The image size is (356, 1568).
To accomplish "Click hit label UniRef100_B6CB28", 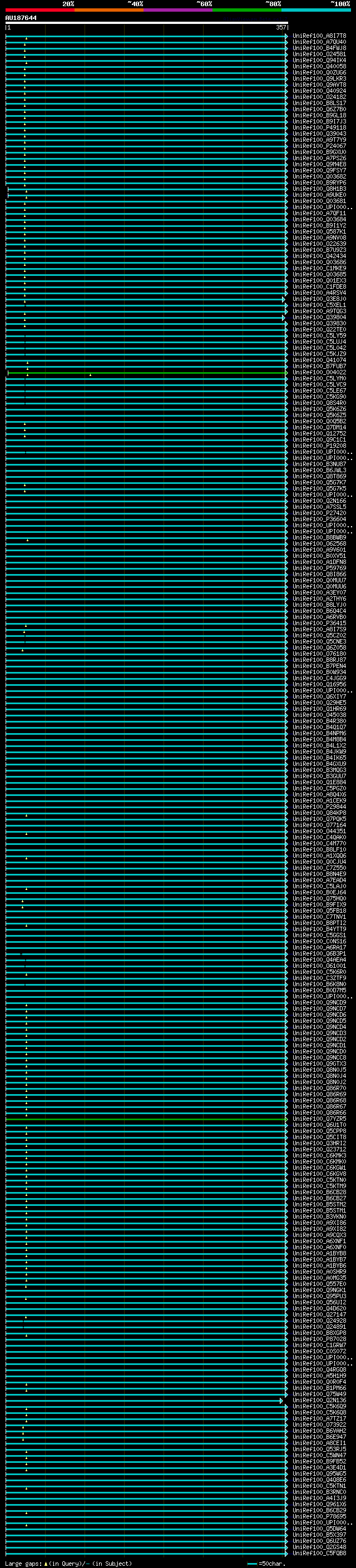I will 319,1193.
